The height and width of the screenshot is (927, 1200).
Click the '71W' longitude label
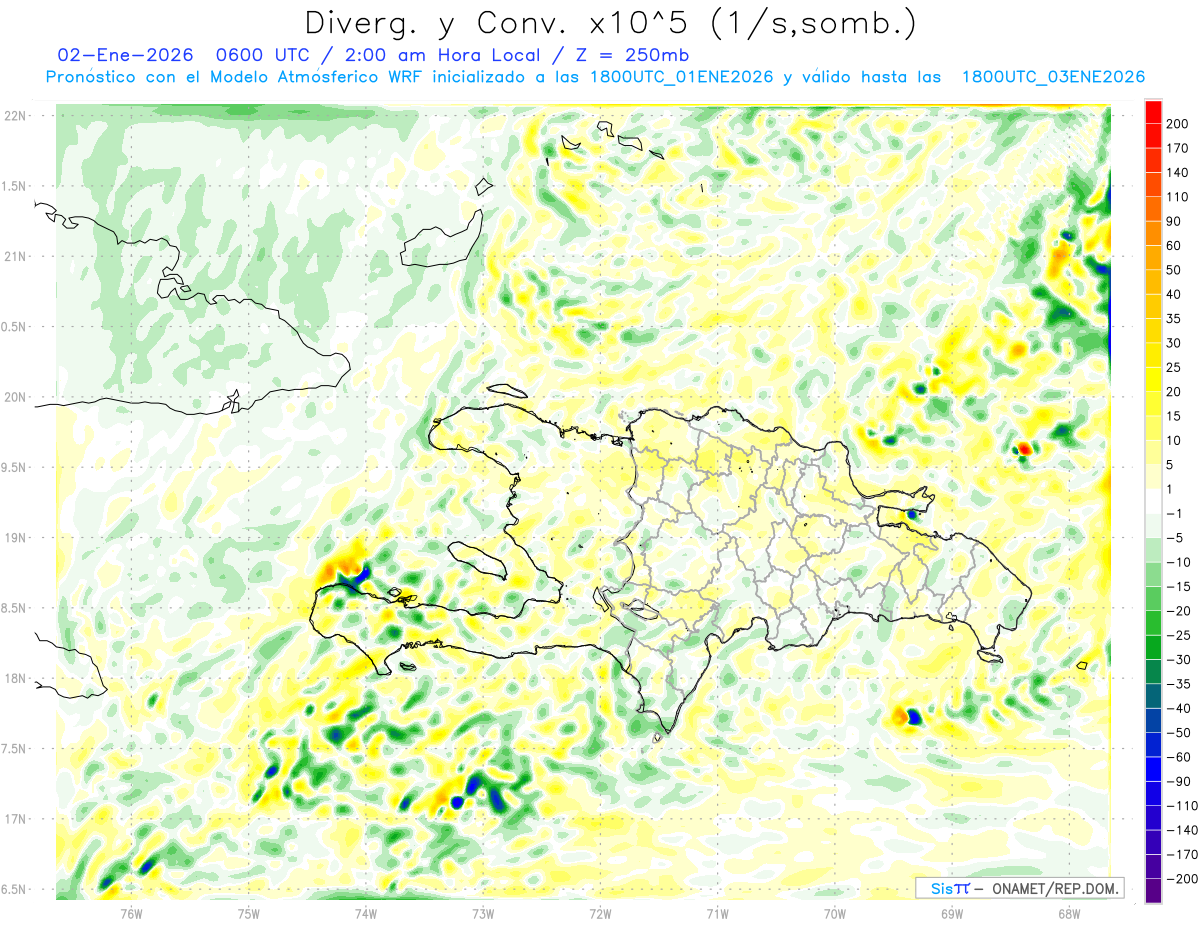click(x=717, y=914)
